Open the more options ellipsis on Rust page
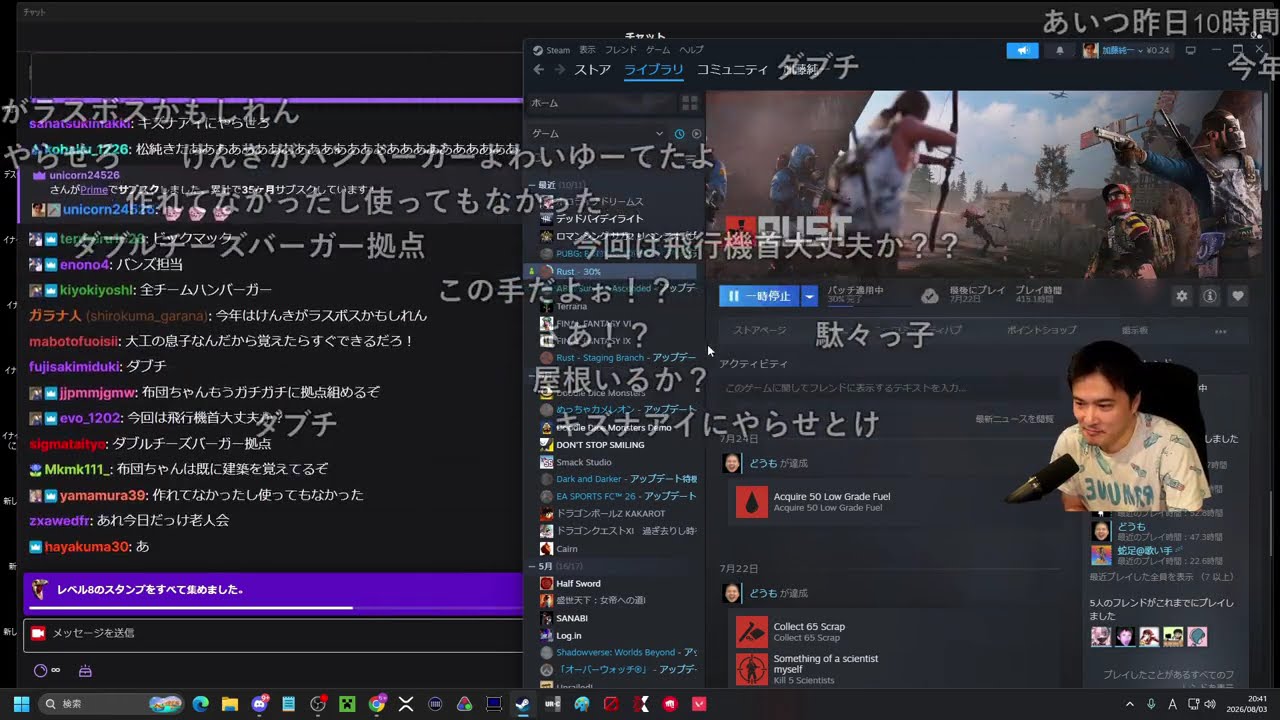 tap(1220, 331)
